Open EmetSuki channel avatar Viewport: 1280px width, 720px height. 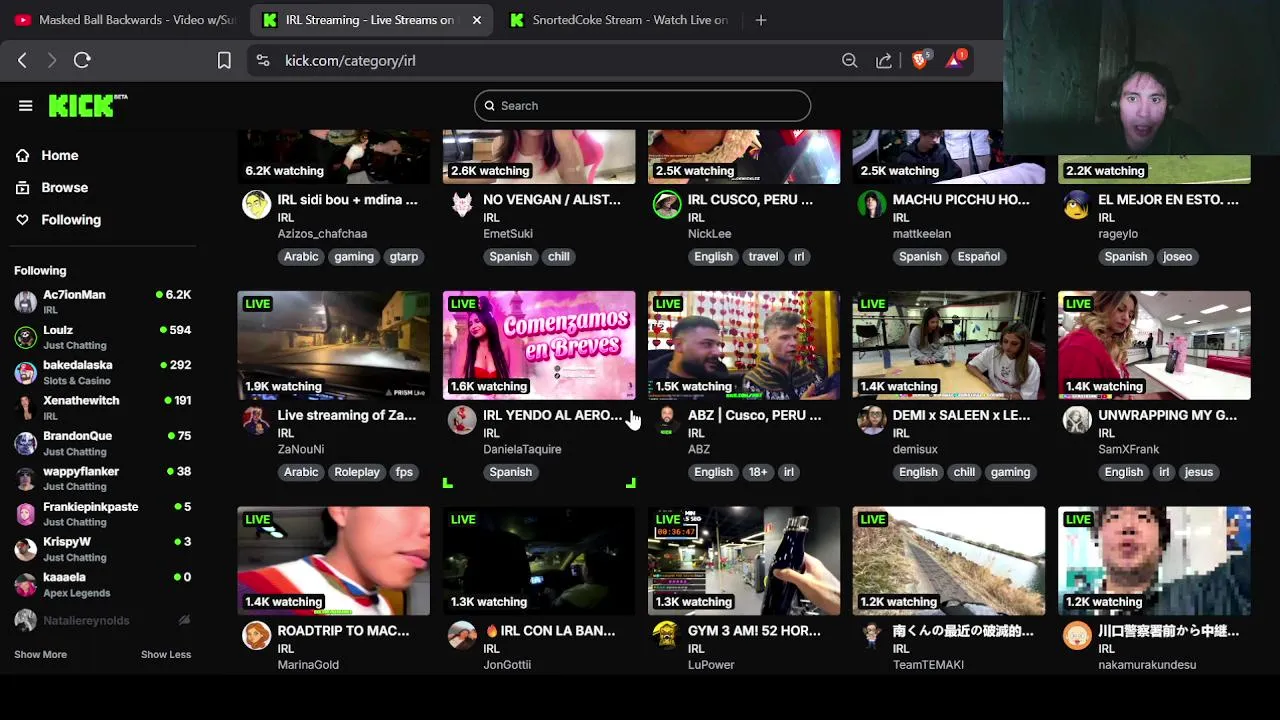coord(462,205)
